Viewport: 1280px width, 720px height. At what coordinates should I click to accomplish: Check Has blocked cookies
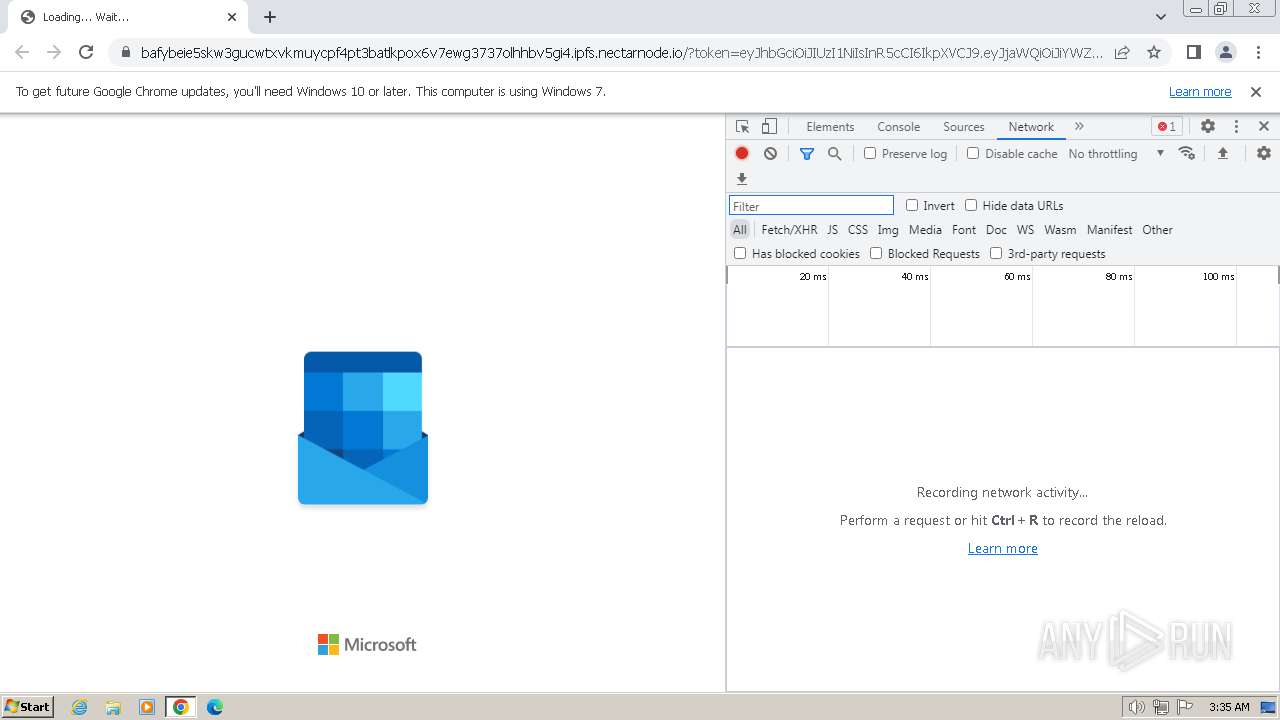740,253
